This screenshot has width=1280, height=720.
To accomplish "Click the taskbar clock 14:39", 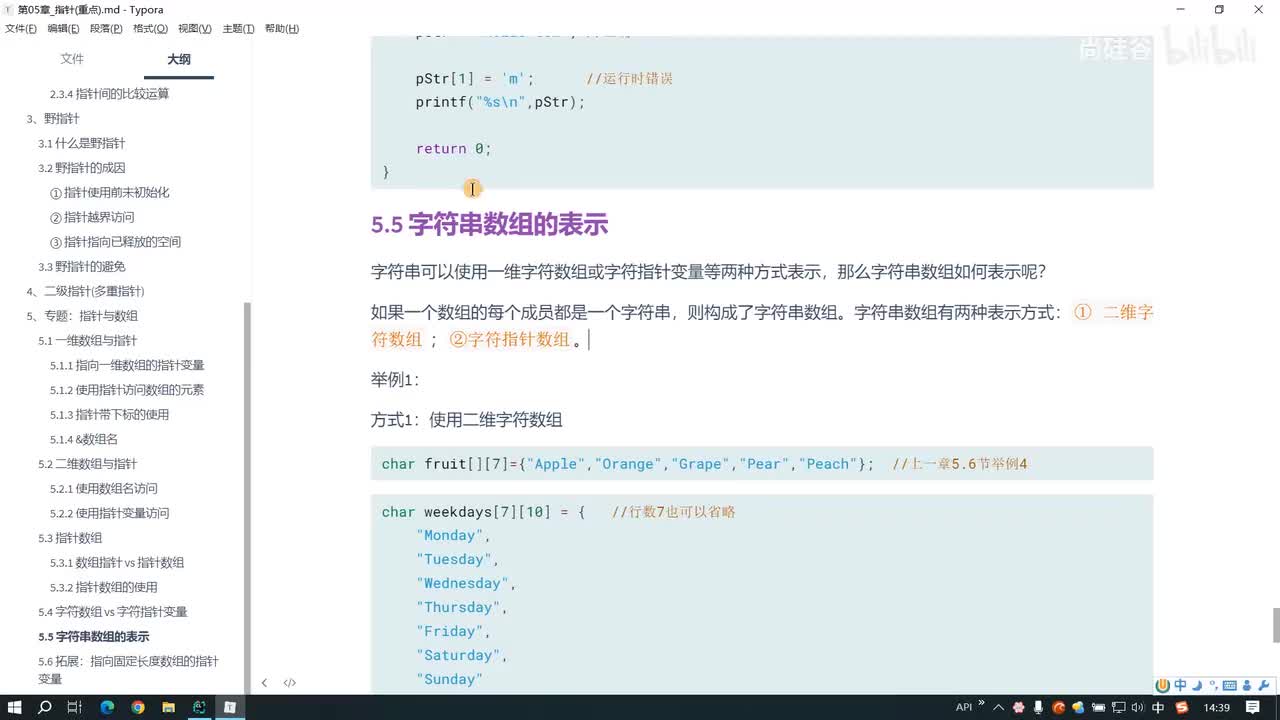I will 1217,707.
